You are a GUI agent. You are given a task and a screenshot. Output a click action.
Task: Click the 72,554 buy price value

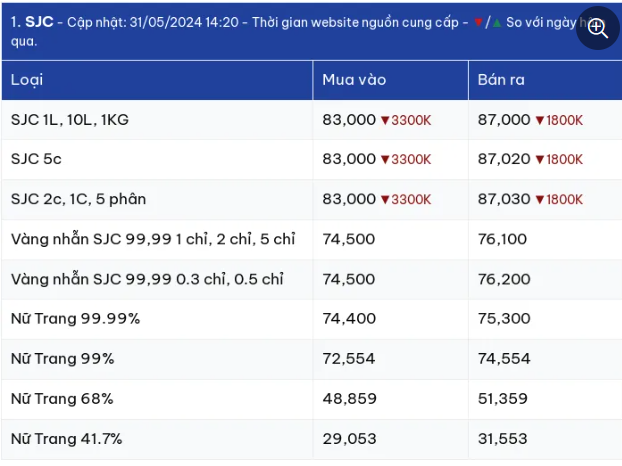(349, 359)
